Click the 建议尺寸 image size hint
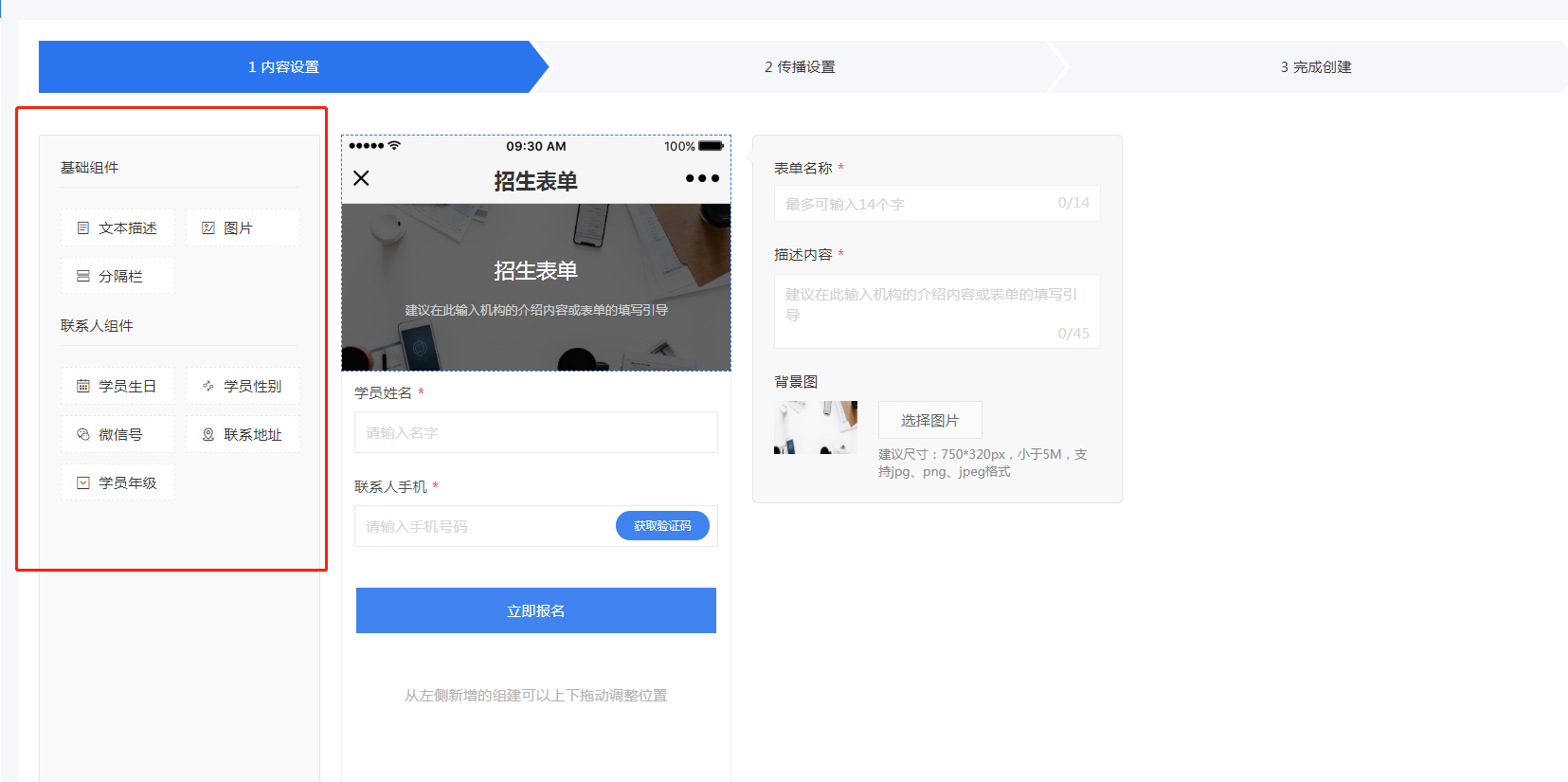The height and width of the screenshot is (782, 1568). pos(982,463)
